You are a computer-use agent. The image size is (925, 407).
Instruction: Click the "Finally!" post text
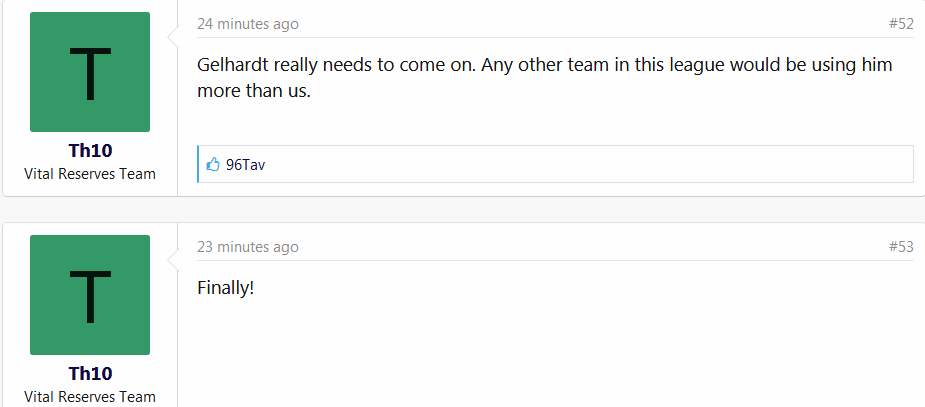pos(226,288)
